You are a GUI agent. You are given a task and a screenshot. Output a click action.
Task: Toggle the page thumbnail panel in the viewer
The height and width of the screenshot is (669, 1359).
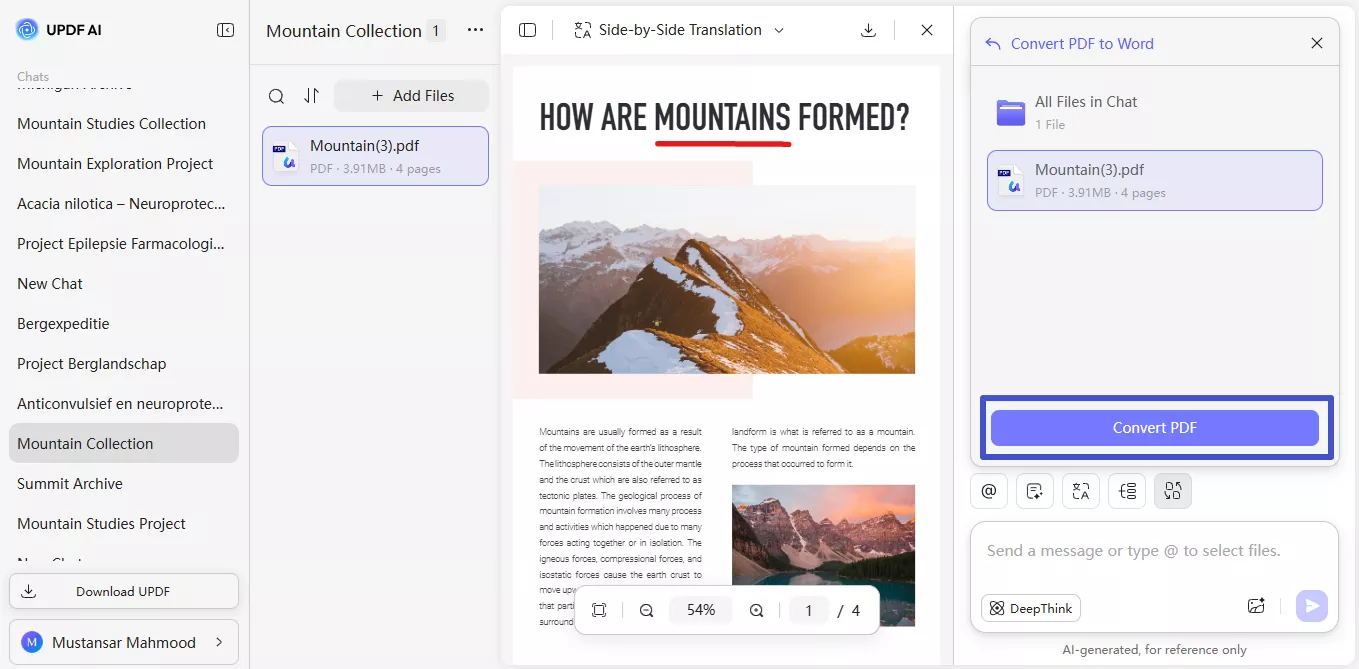pos(527,30)
